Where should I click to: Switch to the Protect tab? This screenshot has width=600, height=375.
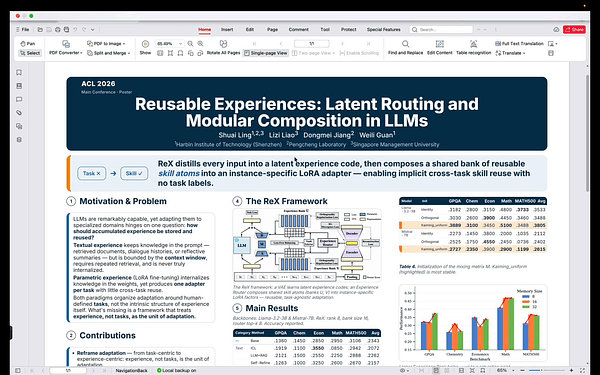coord(349,29)
